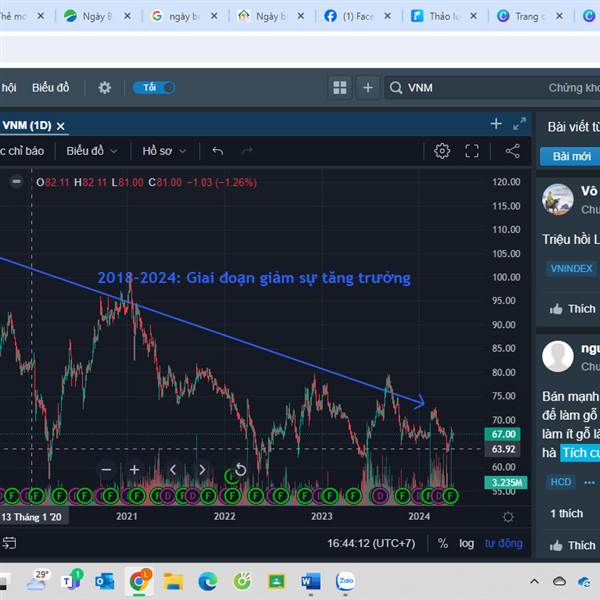Image resolution: width=600 pixels, height=600 pixels.
Task: Click the chart clock 16:44:12 (UTC+7)
Action: [x=371, y=543]
